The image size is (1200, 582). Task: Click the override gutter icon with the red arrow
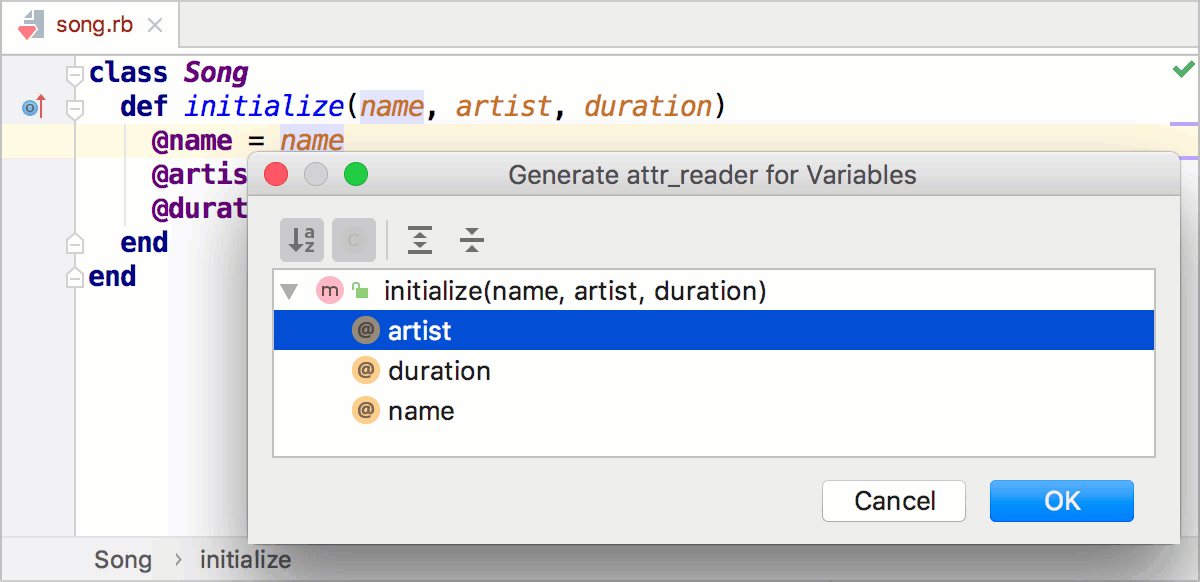tap(33, 105)
